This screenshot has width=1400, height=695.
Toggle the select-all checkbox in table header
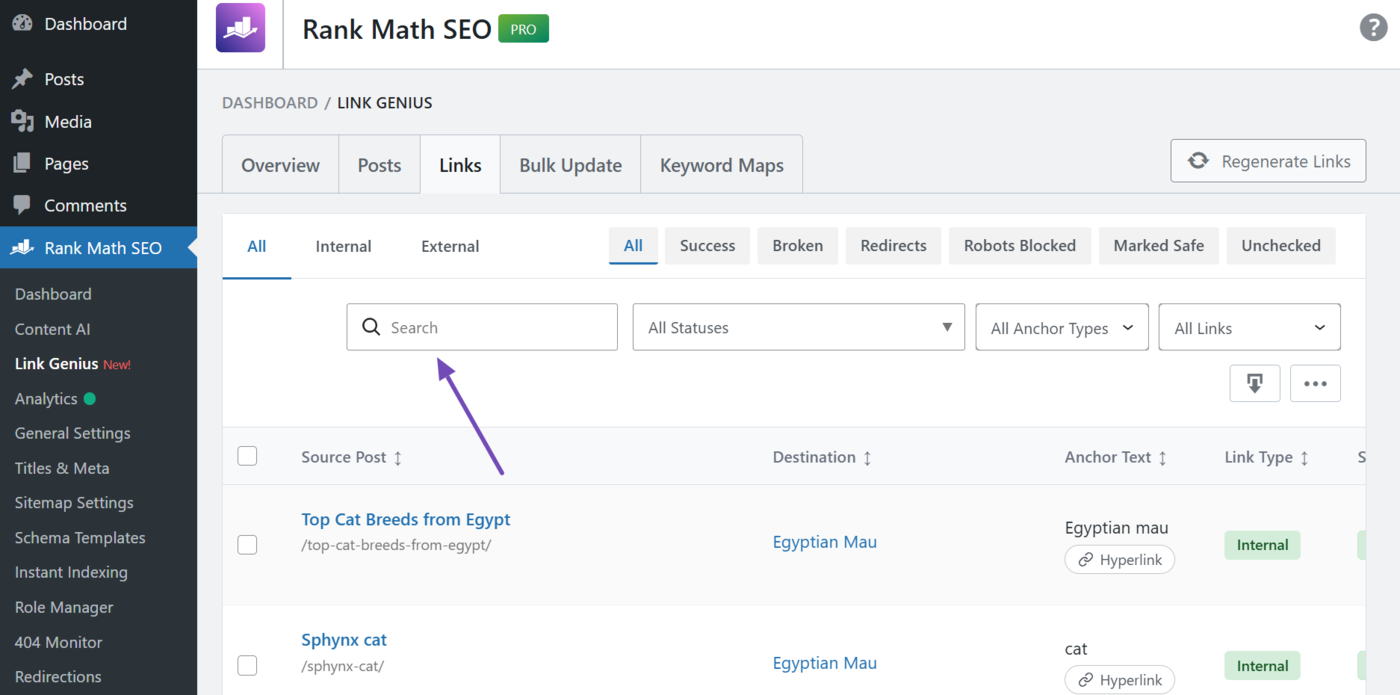(247, 456)
